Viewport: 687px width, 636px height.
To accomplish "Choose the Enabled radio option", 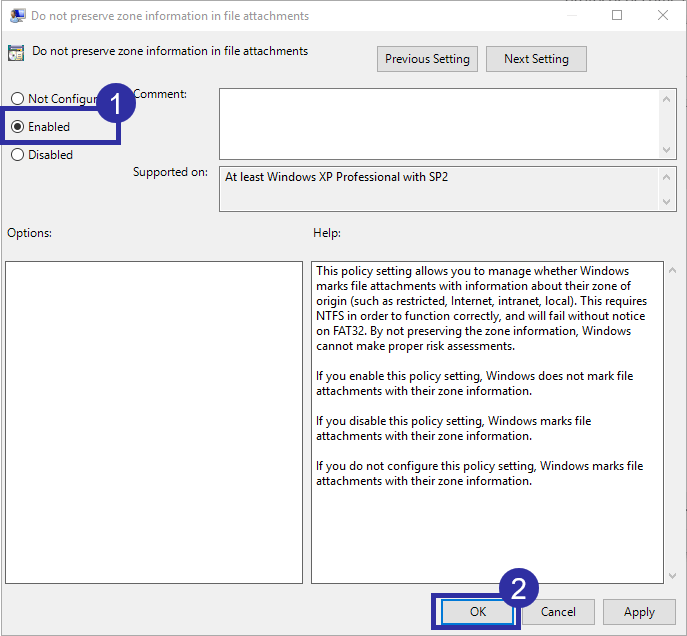I will pyautogui.click(x=17, y=127).
